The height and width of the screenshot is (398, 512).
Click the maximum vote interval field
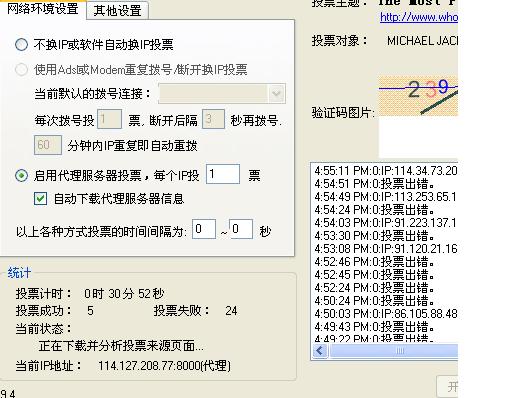[x=241, y=229]
